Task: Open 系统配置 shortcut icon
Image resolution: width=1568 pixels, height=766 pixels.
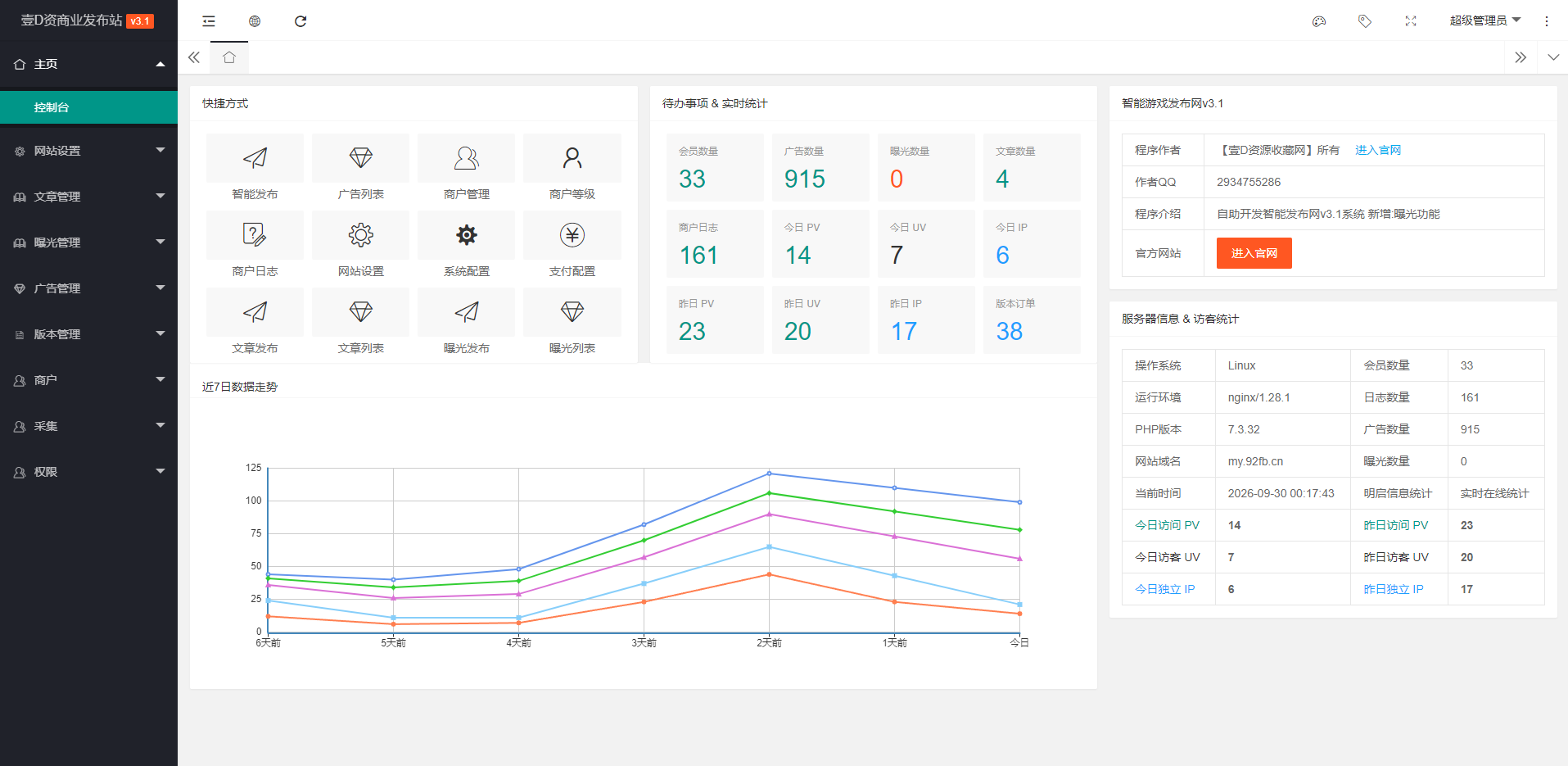Action: pos(467,235)
